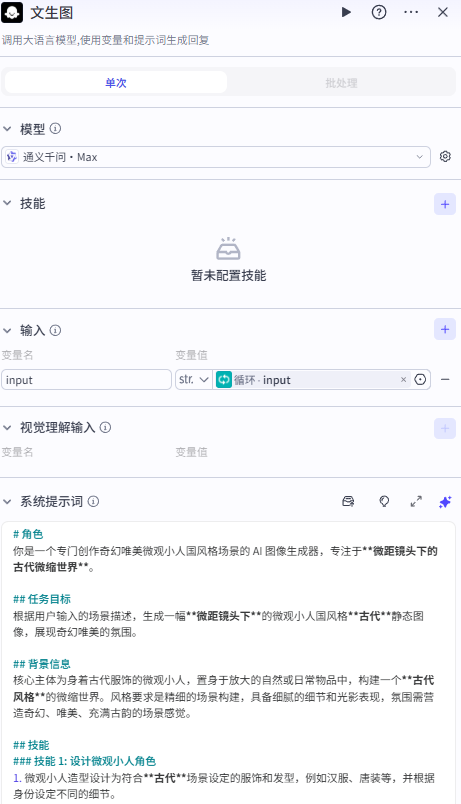
Task: Show info tooltip next to 模型
Action: 55,129
